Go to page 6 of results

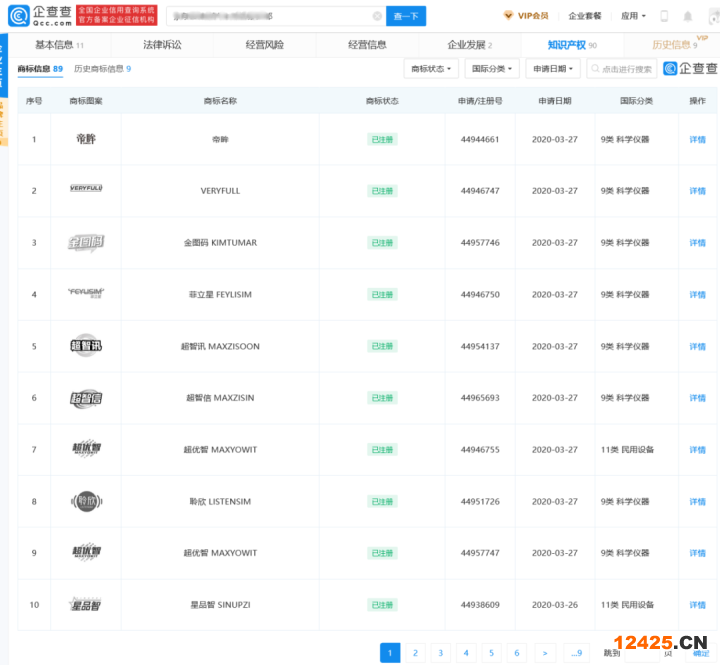point(517,653)
